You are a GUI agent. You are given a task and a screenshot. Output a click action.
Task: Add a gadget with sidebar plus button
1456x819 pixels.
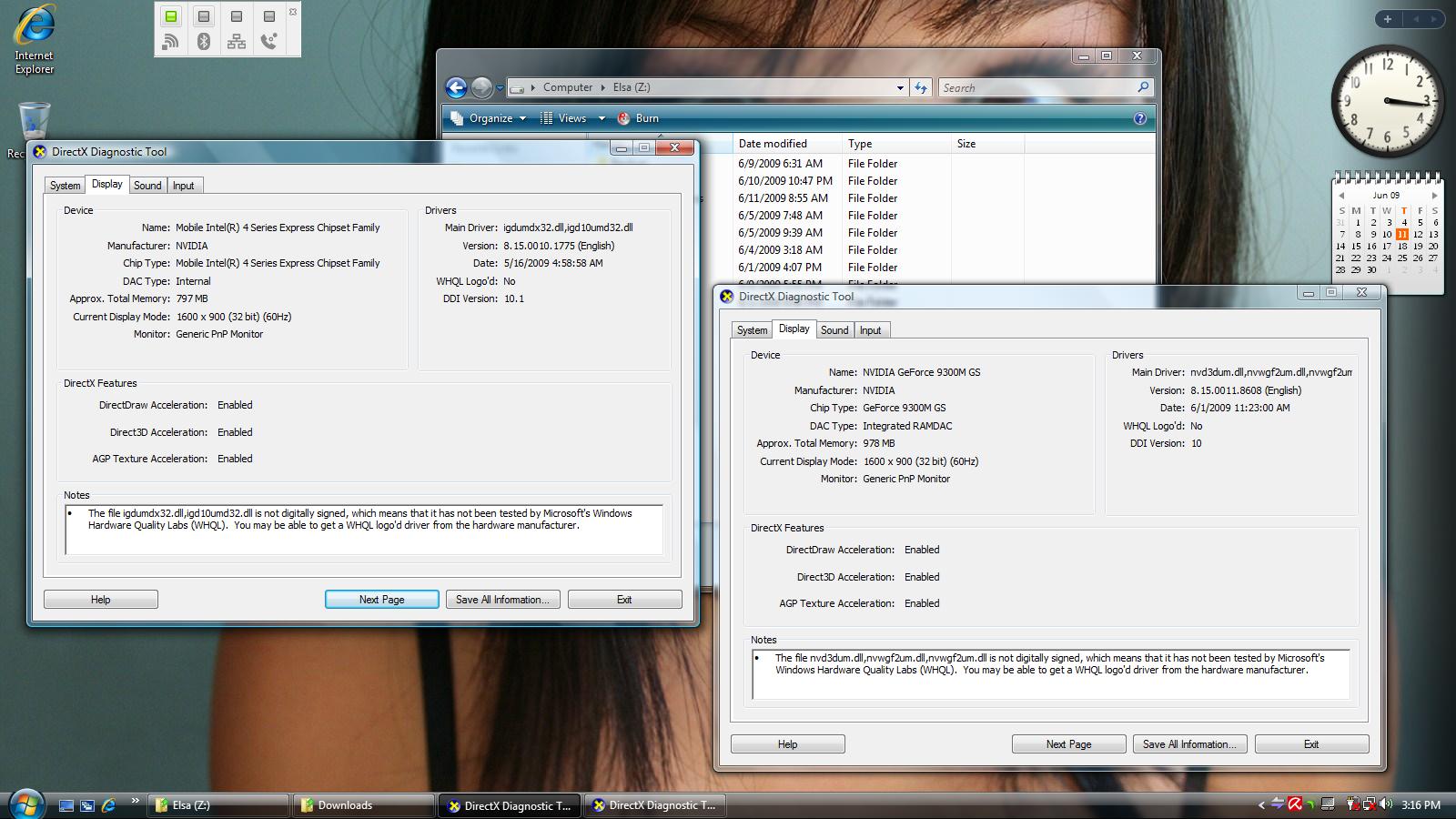coord(1388,18)
